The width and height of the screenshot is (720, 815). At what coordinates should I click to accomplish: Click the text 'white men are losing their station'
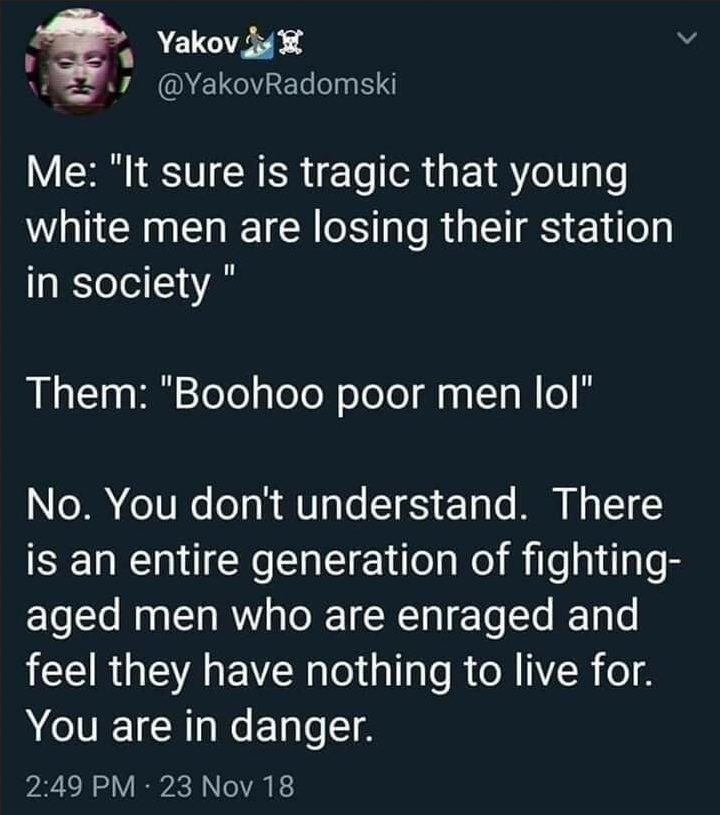tap(349, 229)
